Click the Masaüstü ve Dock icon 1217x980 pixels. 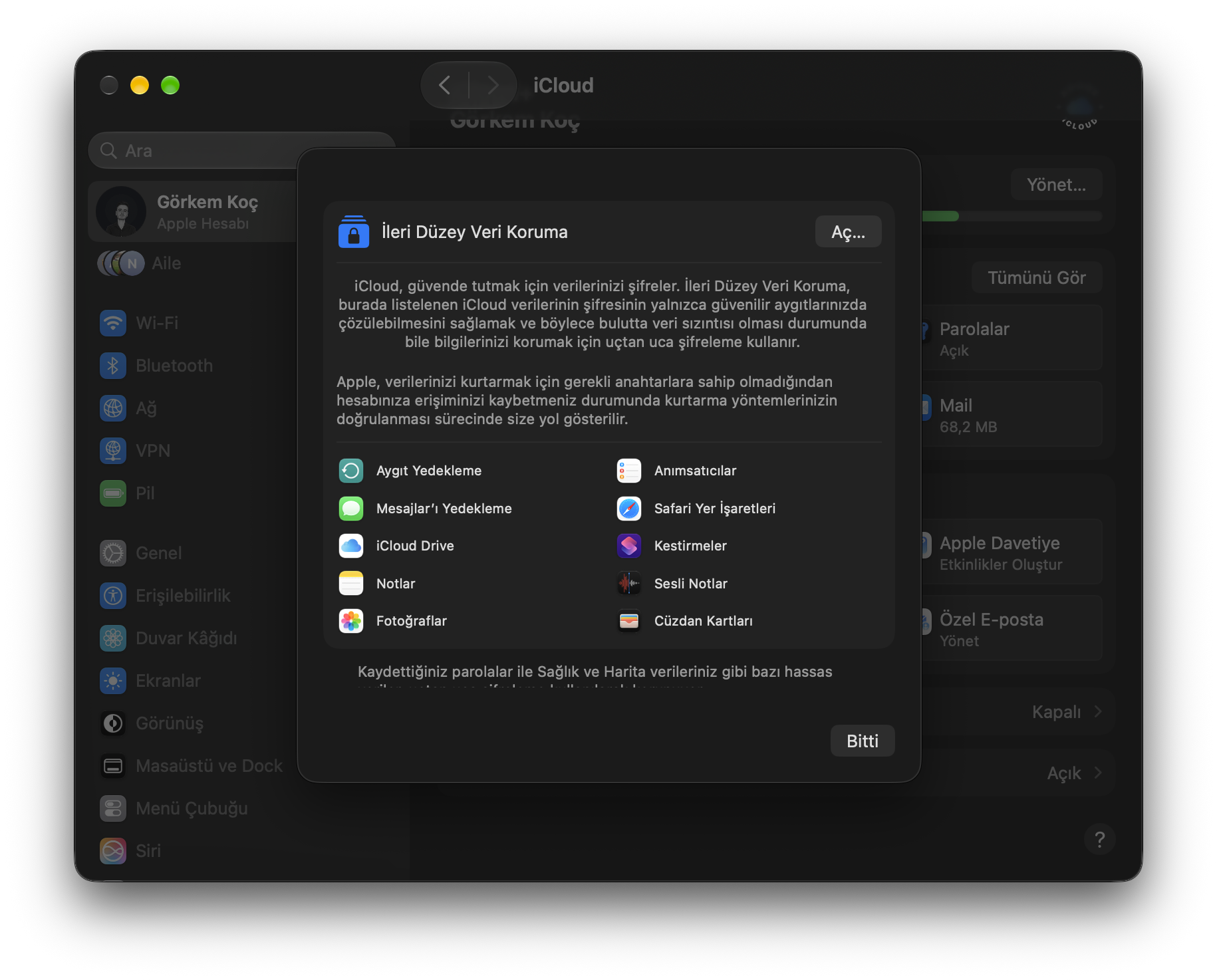[113, 766]
